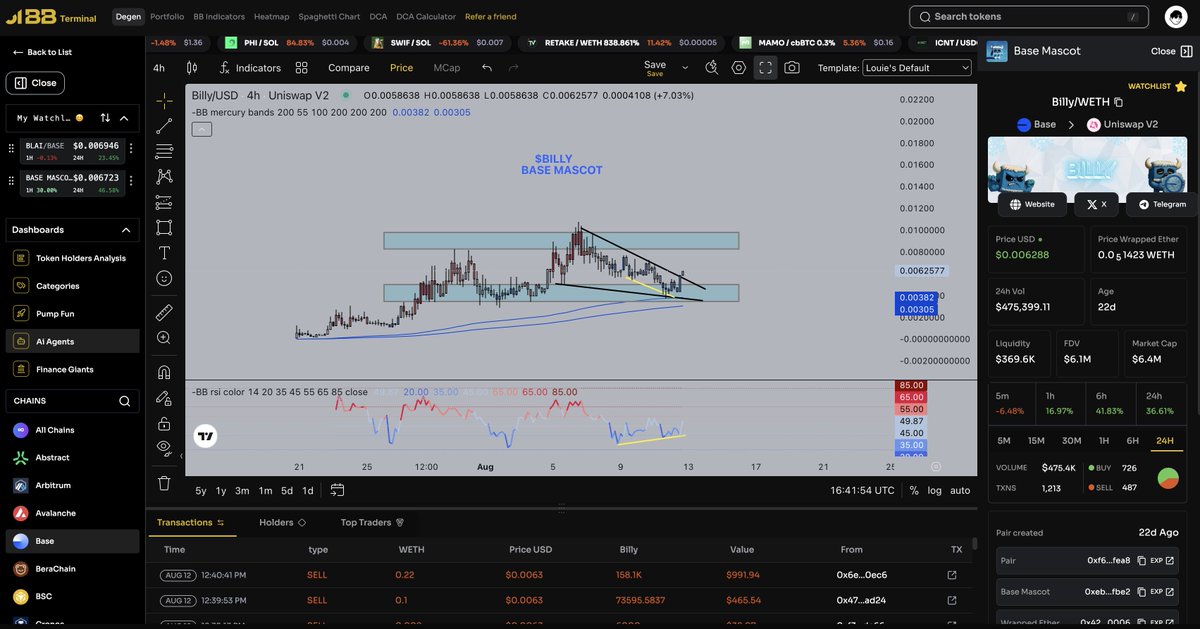Copy the Billy/WETH pair name
The width and height of the screenshot is (1200, 629).
(x=1118, y=102)
